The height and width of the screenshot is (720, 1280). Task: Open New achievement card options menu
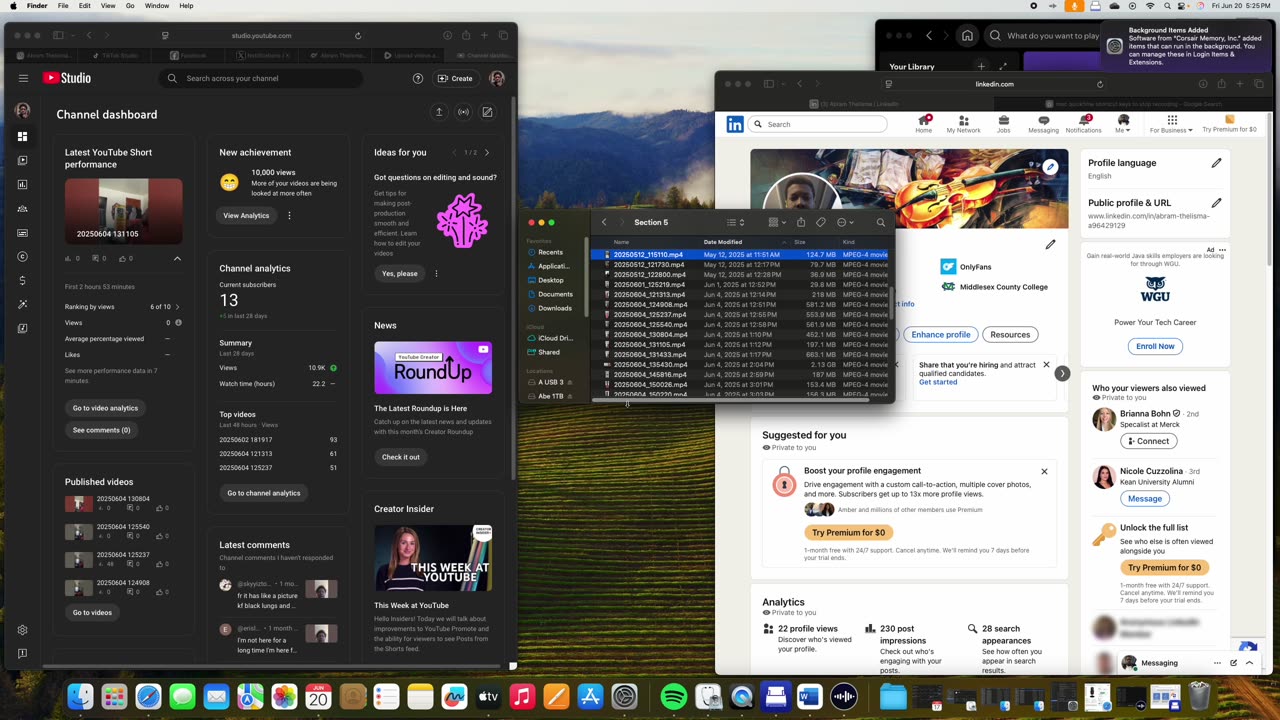pyautogui.click(x=289, y=216)
